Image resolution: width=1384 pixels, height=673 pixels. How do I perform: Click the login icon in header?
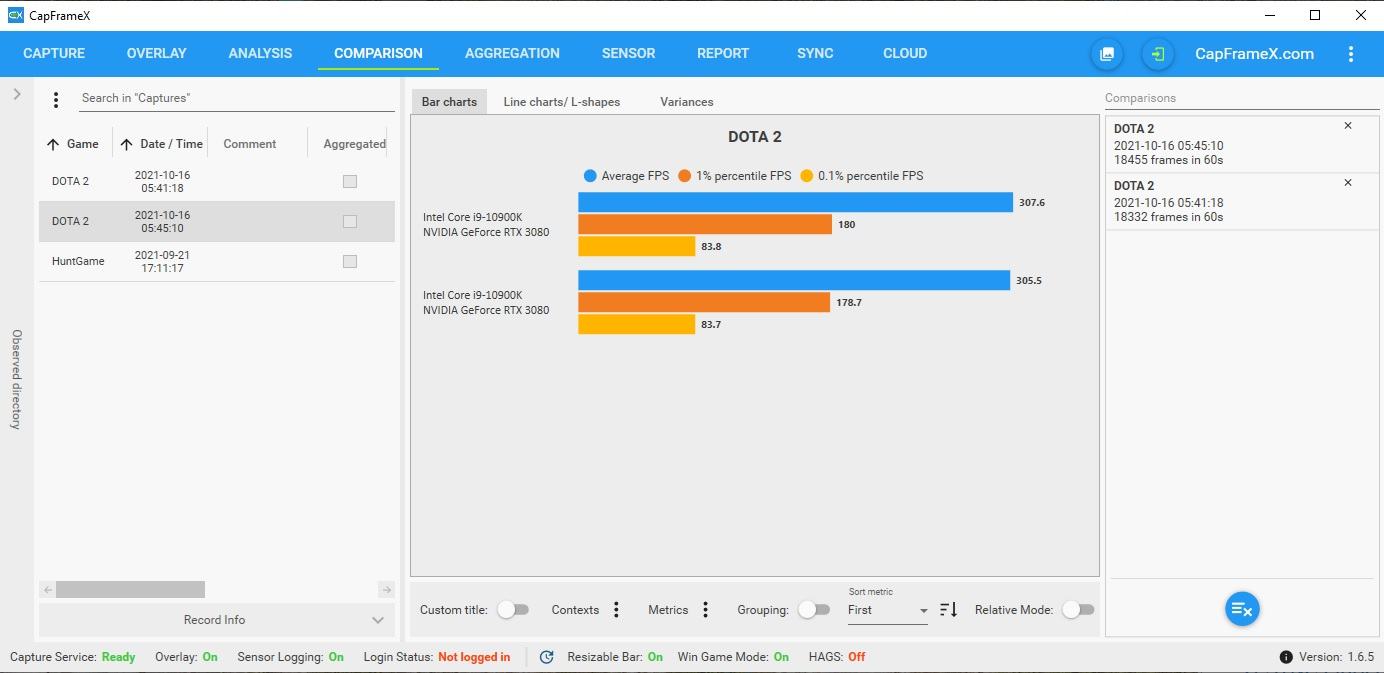(x=1158, y=54)
